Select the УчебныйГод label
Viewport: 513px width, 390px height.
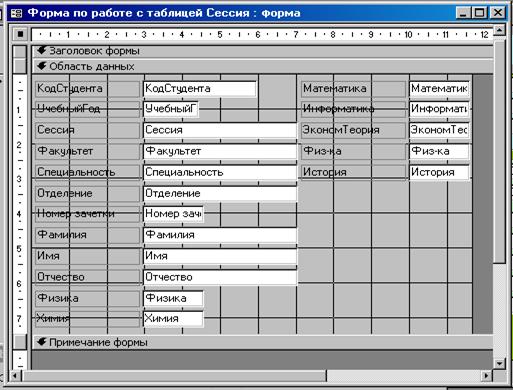pyautogui.click(x=88, y=109)
